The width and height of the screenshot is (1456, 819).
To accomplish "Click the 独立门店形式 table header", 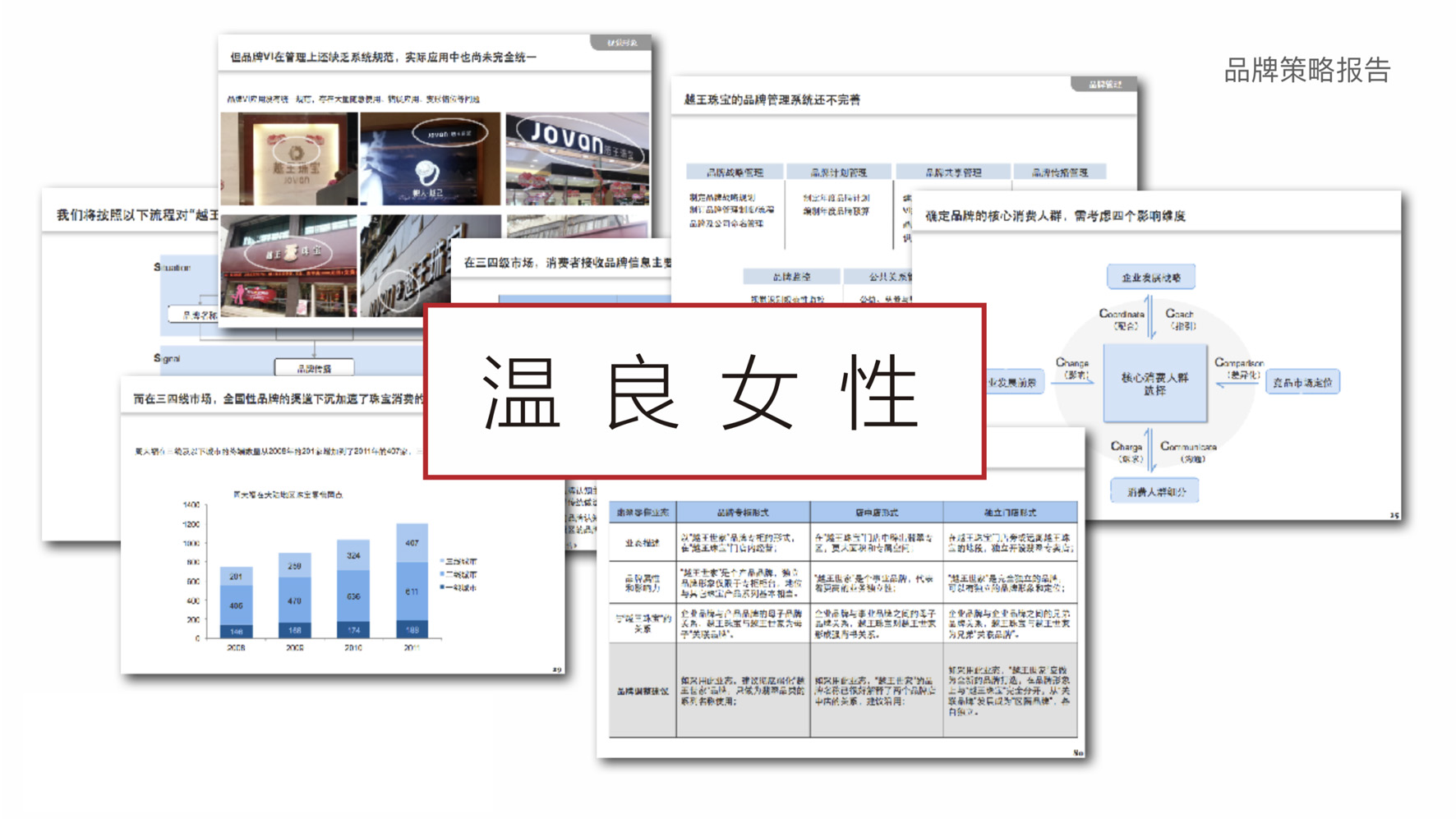I will pyautogui.click(x=1010, y=513).
